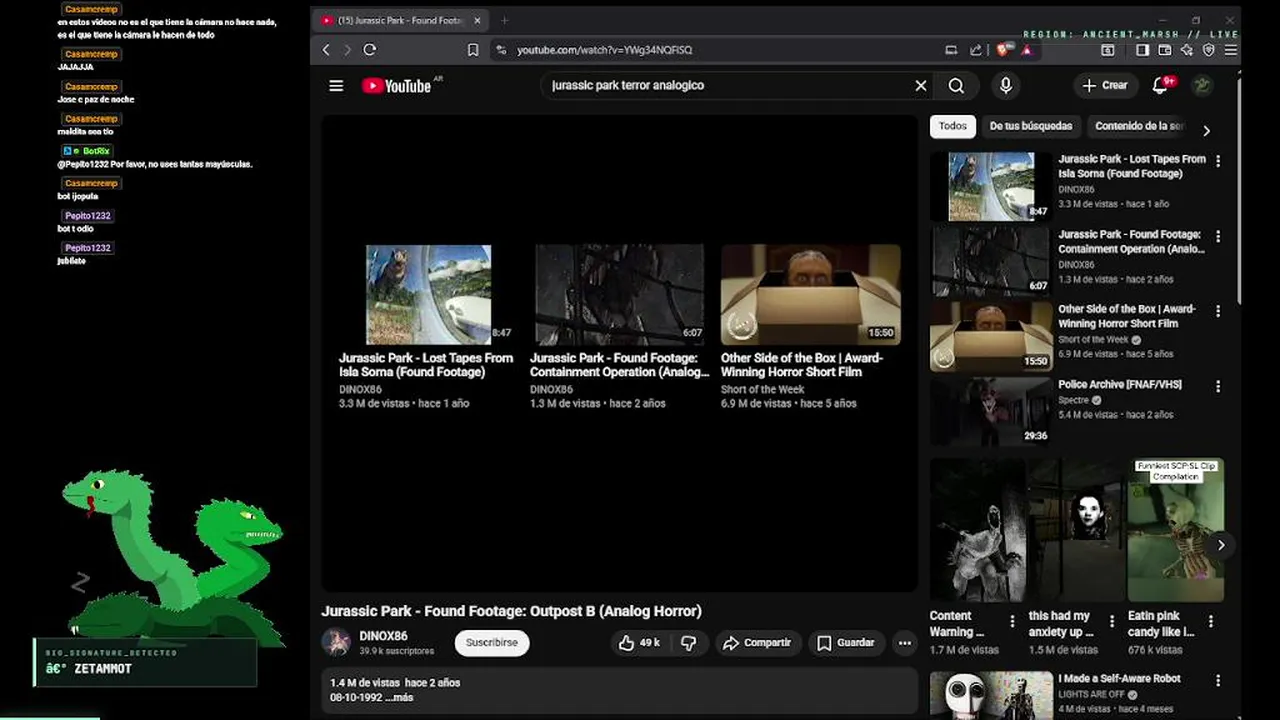
Task: Open Brave Wallet icon in toolbar
Action: 1164,50
